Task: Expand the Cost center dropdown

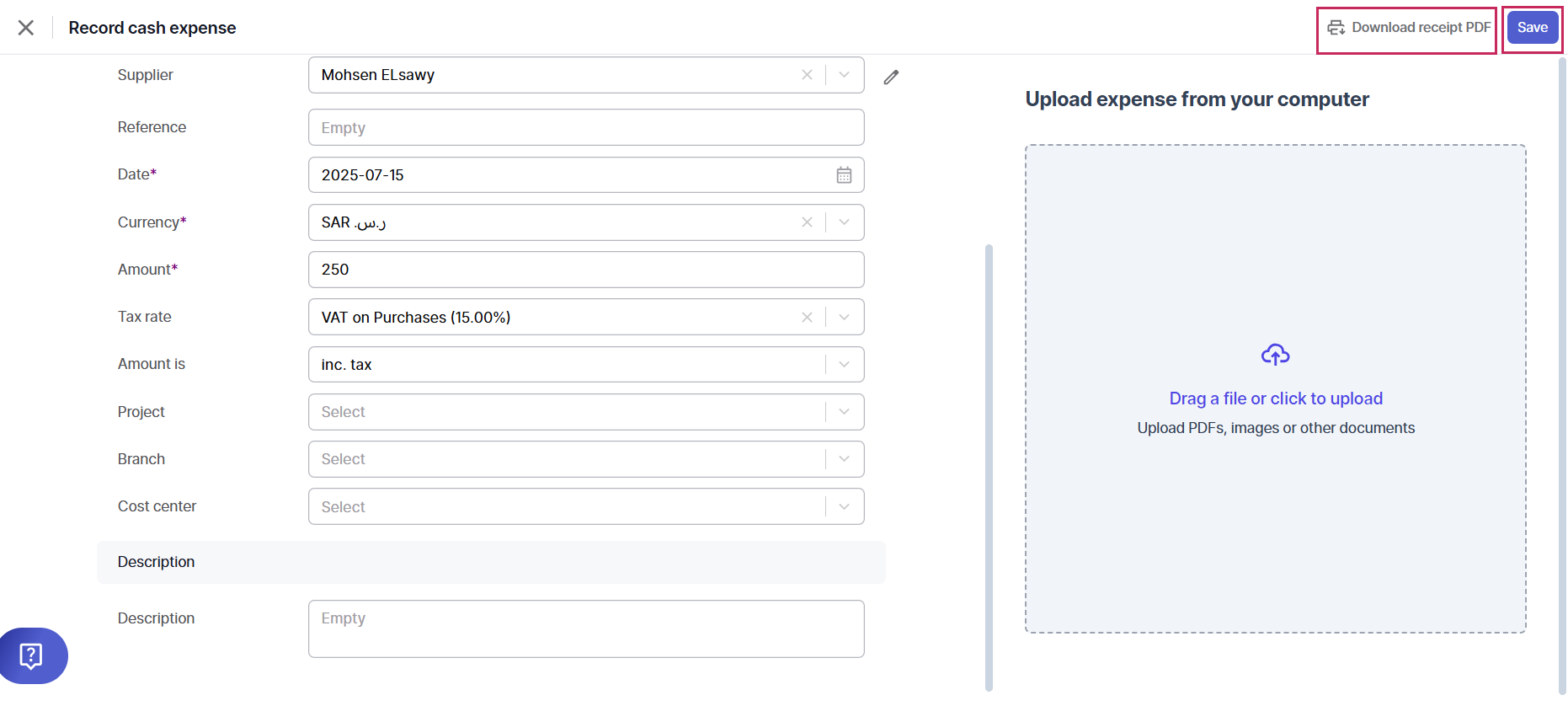Action: pyautogui.click(x=845, y=507)
